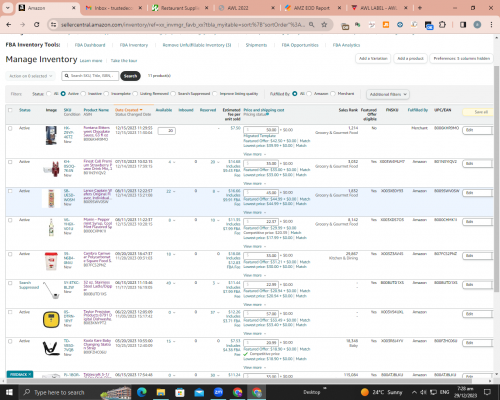Click the Learn more link

(x=91, y=61)
